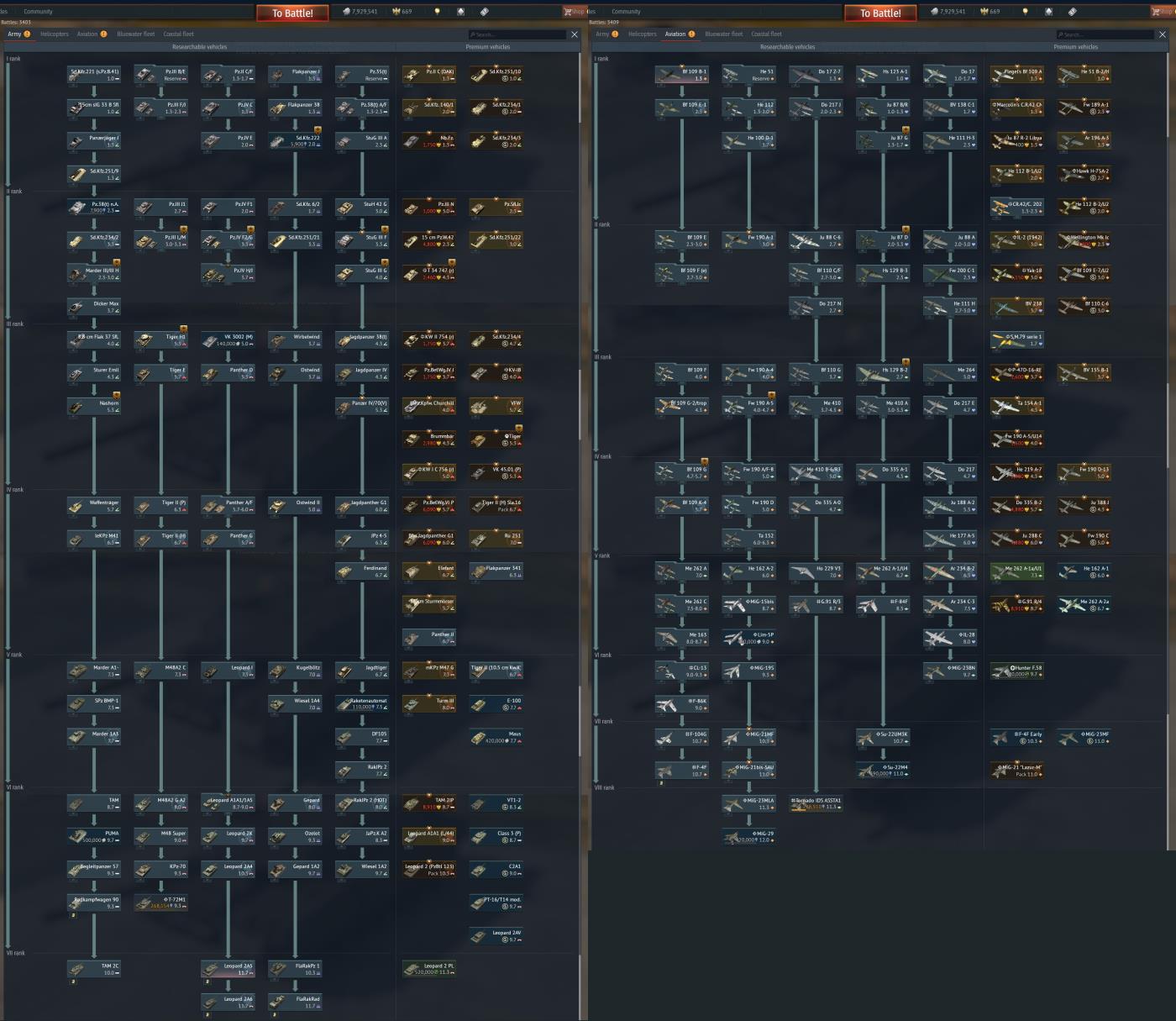Choose the He 51 biplane
This screenshot has width=1176, height=1021.
[x=748, y=75]
